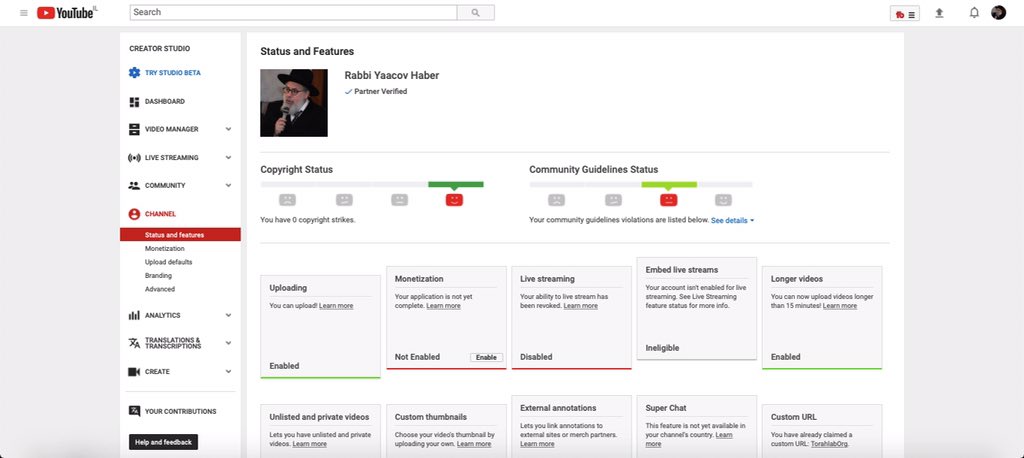Click in the Search input field

tap(293, 12)
